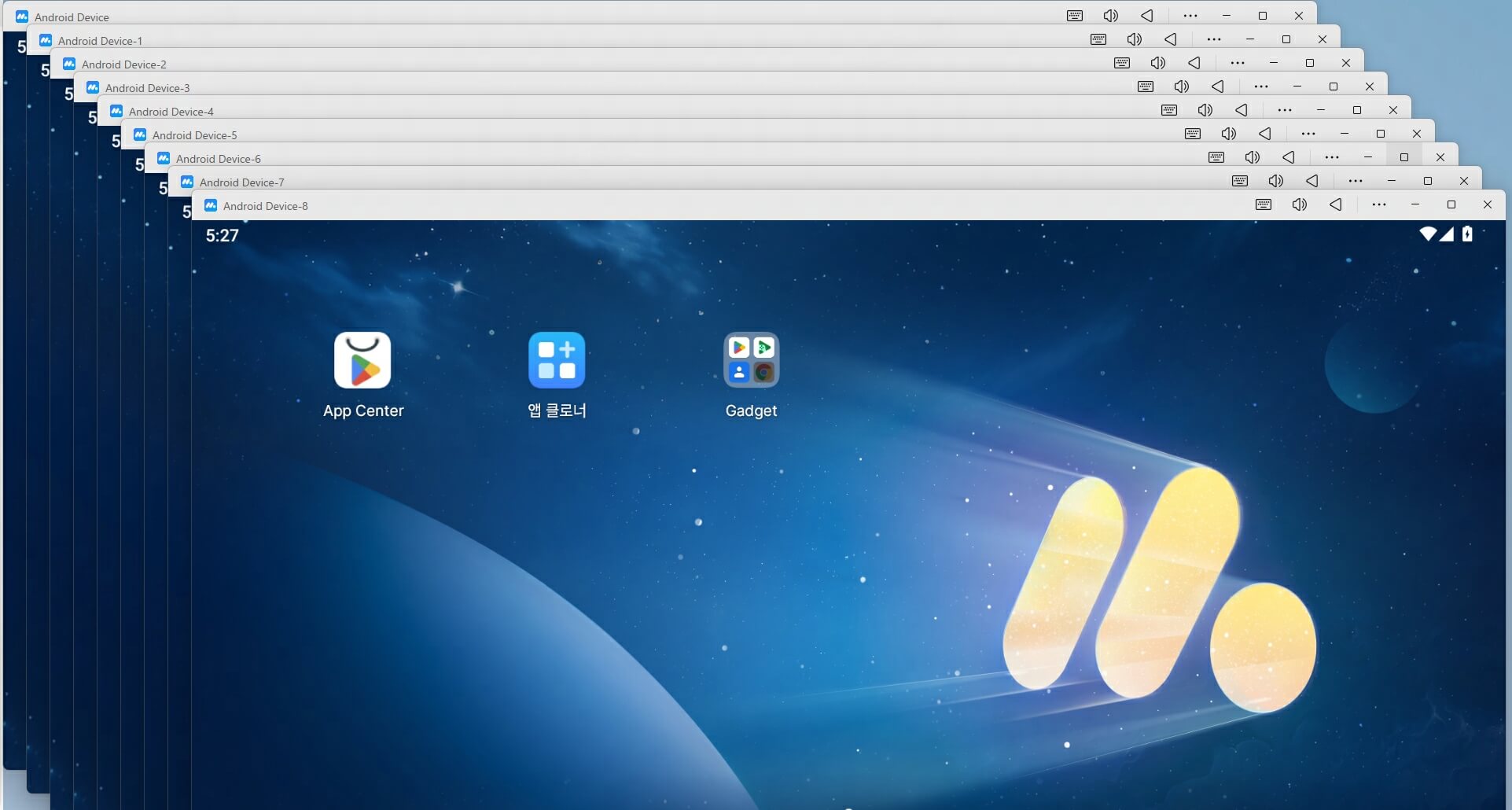Click the Android Device-8 title bar text
This screenshot has height=810, width=1512.
(x=265, y=206)
